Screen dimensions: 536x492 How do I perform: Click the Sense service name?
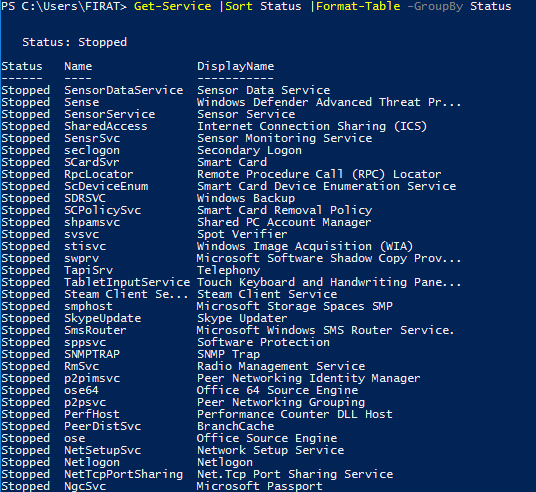point(82,102)
